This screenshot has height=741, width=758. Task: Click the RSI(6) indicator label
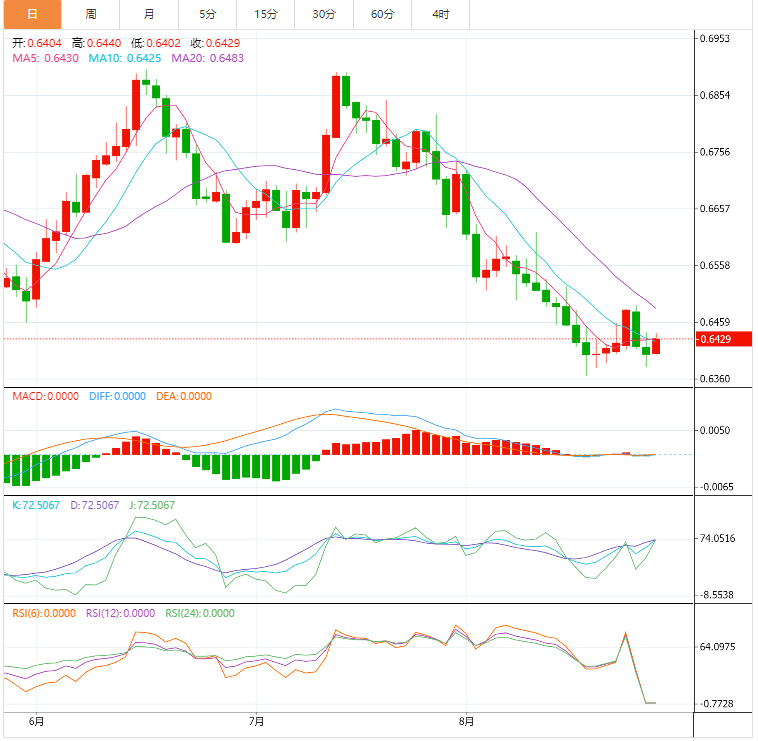coord(43,614)
